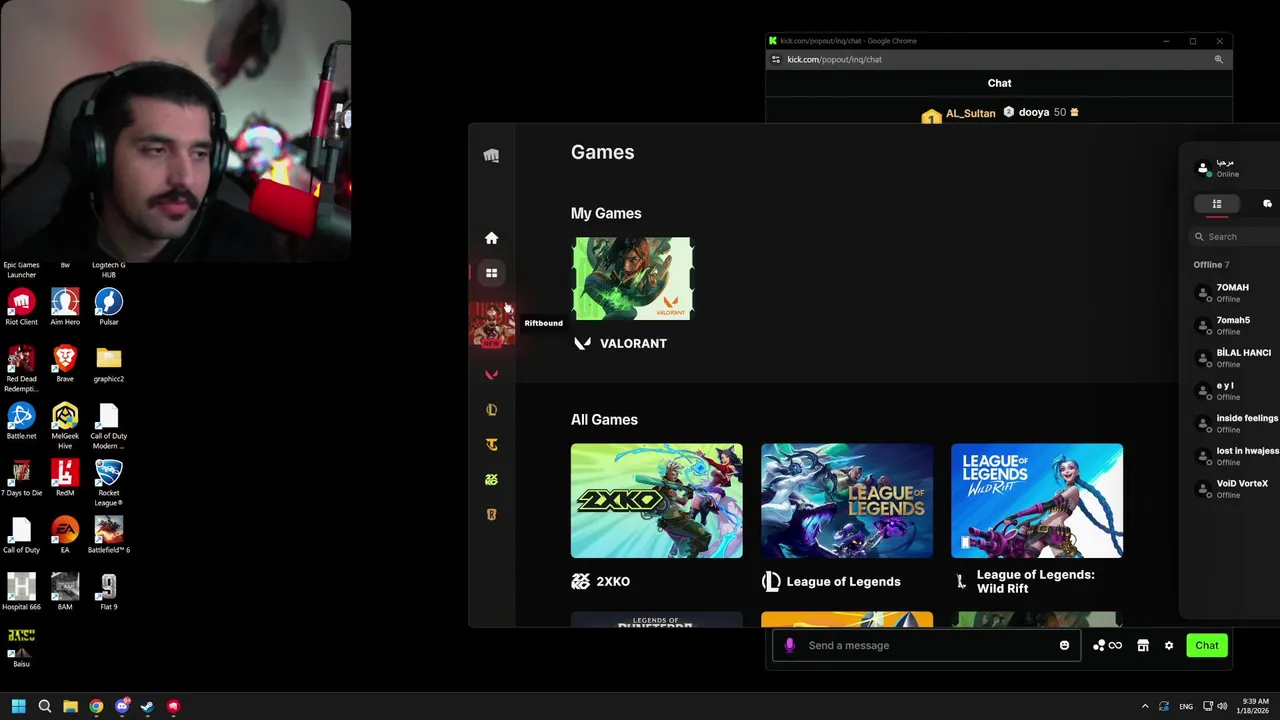Select Teamfight Tactics sidebar icon
The image size is (1280, 720).
pos(491,445)
